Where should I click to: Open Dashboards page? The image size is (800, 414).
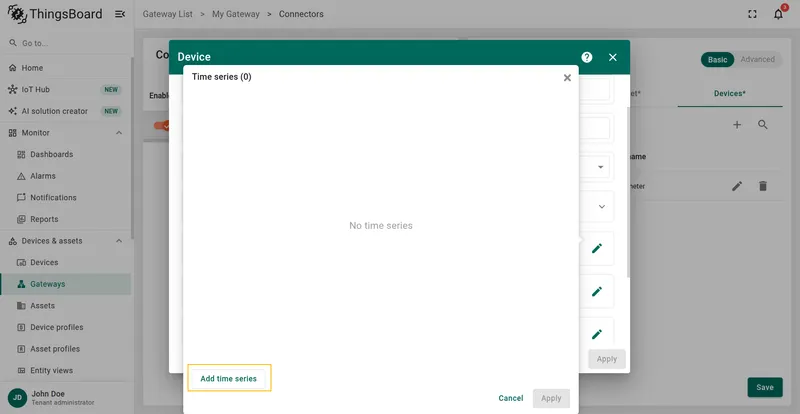coord(65,154)
